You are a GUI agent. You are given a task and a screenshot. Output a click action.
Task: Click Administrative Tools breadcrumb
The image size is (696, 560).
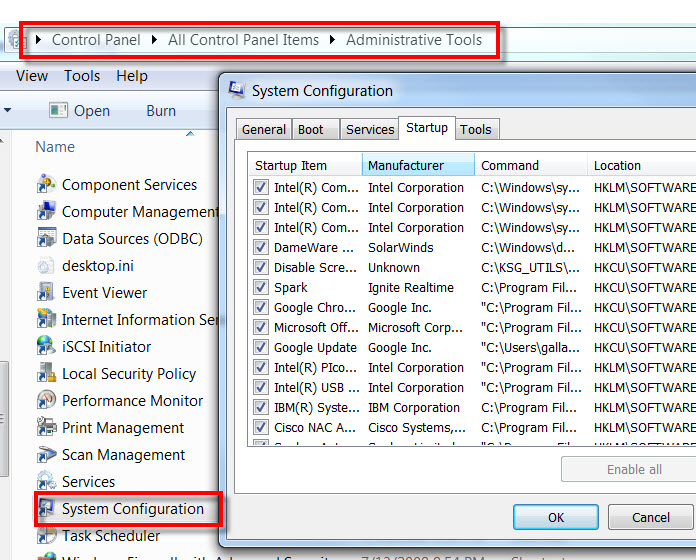click(414, 39)
